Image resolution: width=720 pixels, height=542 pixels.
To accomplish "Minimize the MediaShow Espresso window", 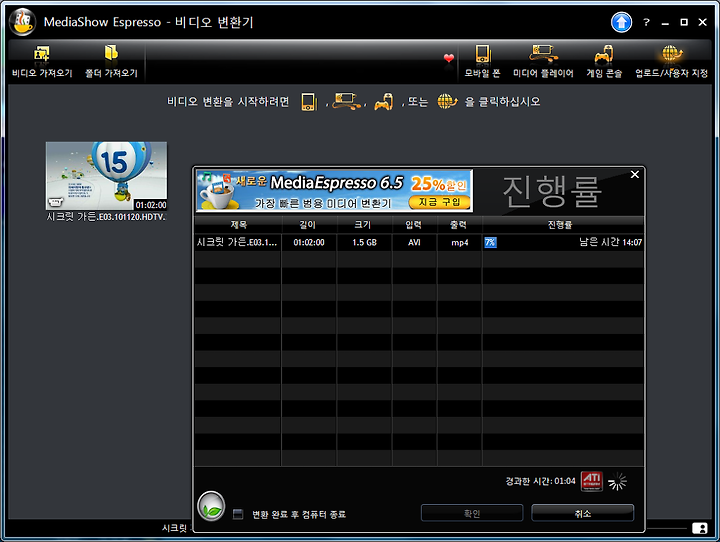I will [x=665, y=23].
